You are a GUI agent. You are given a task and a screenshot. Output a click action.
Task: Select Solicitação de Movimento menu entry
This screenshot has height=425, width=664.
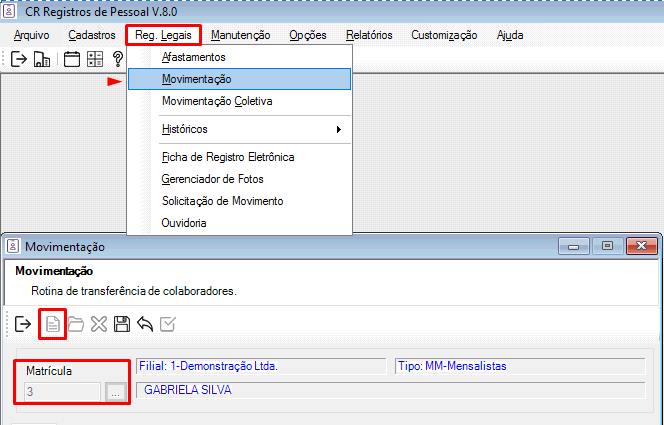[x=240, y=201]
